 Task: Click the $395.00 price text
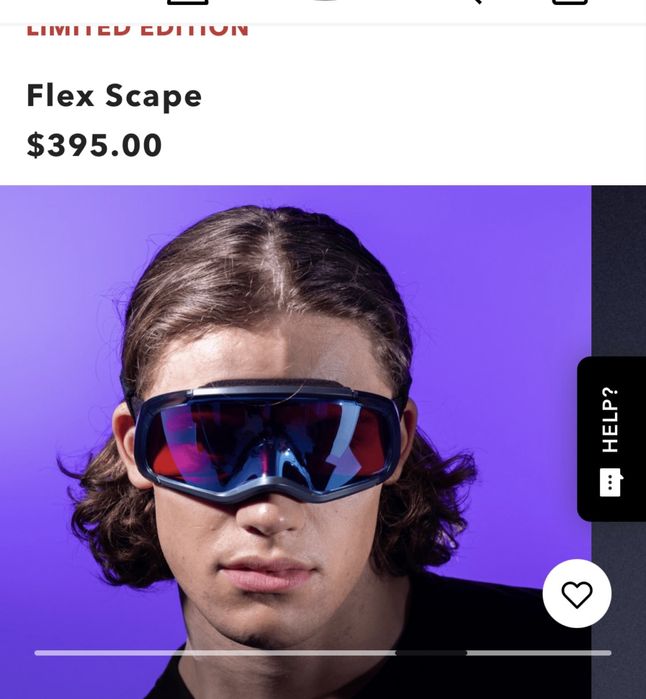[x=94, y=145]
